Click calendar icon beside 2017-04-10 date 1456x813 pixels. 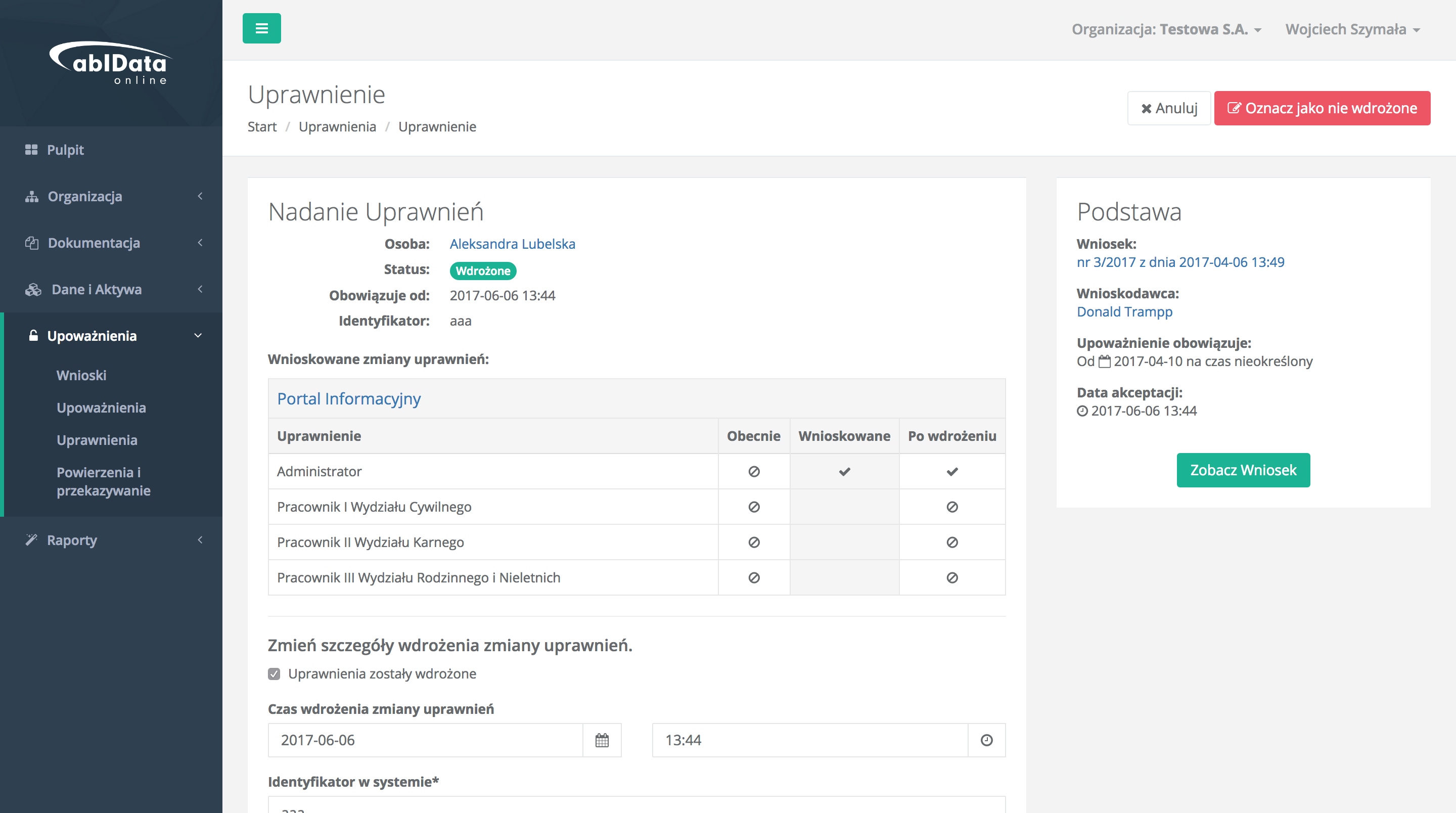coord(1105,362)
